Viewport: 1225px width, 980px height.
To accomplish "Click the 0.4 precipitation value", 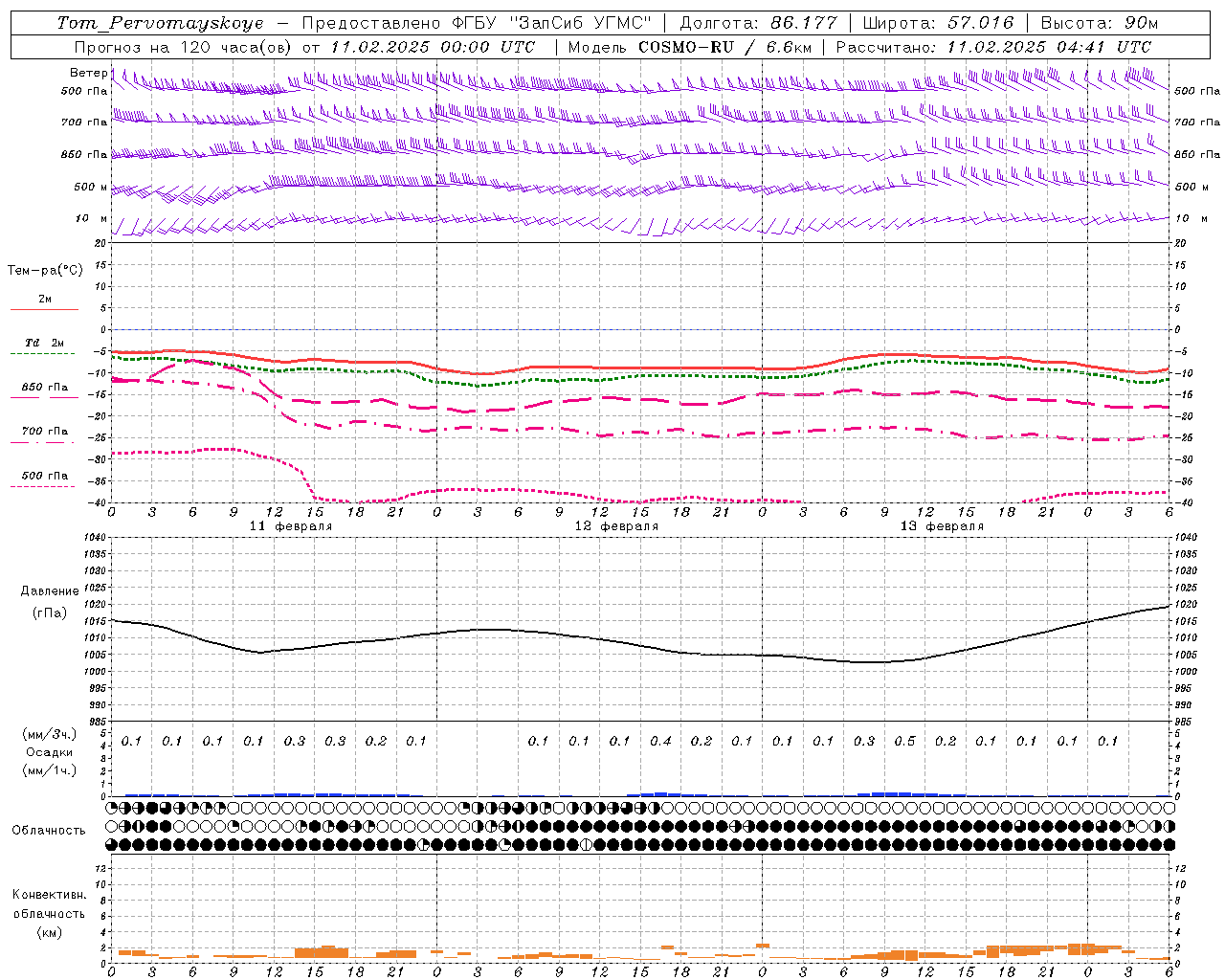I will point(660,741).
